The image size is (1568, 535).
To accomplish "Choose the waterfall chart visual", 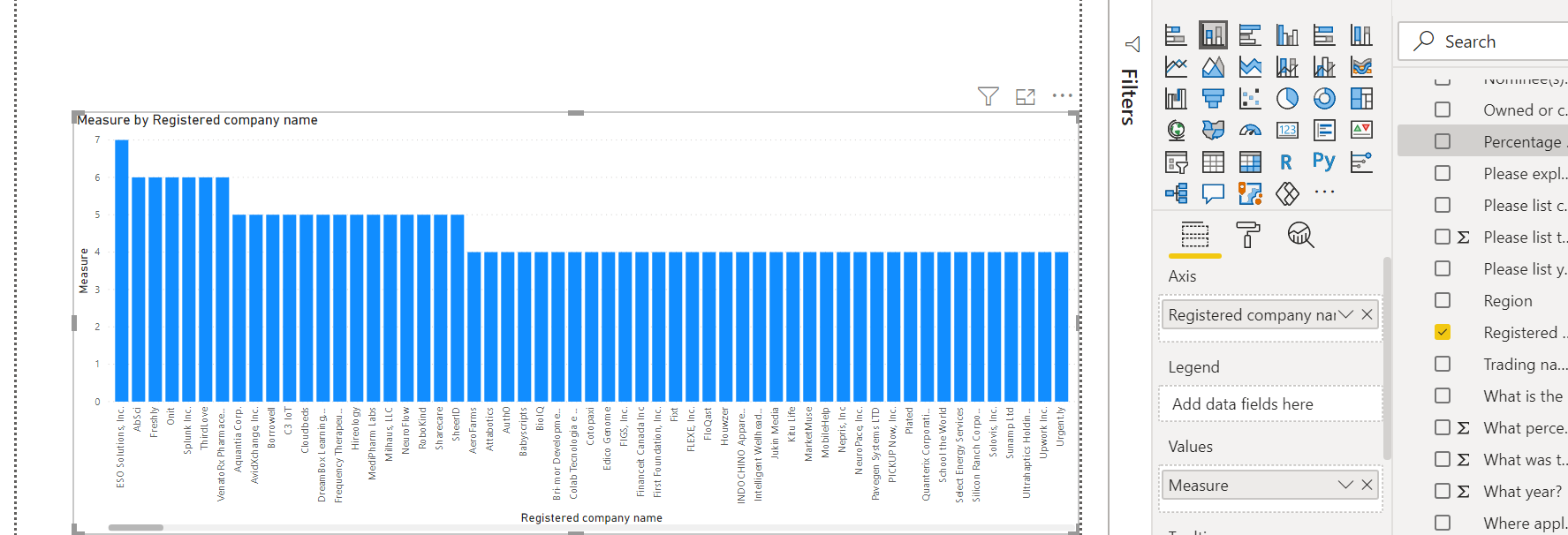I will [1176, 99].
